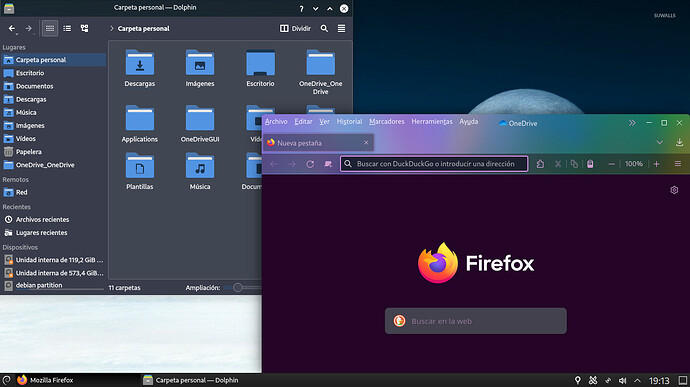Open the Marcadores menu

pos(387,122)
